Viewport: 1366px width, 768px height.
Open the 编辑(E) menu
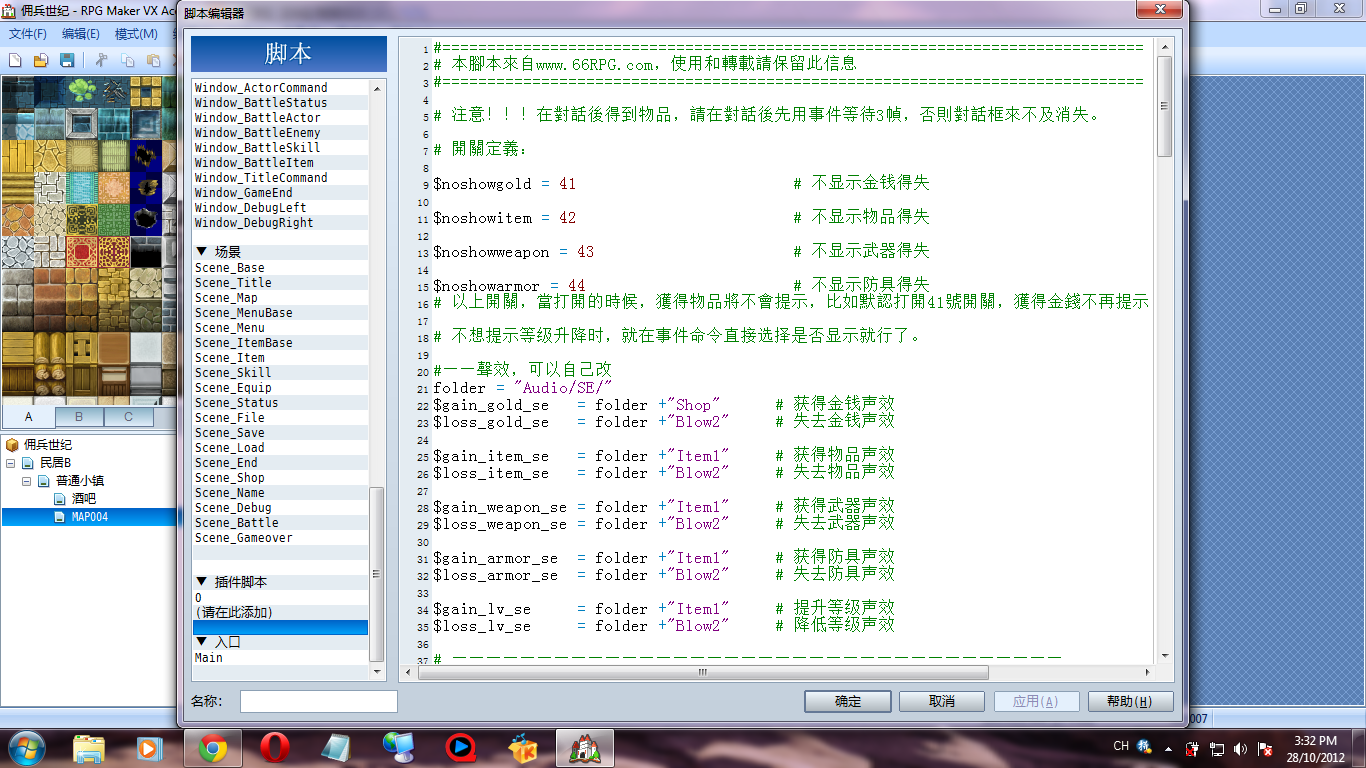[80, 34]
